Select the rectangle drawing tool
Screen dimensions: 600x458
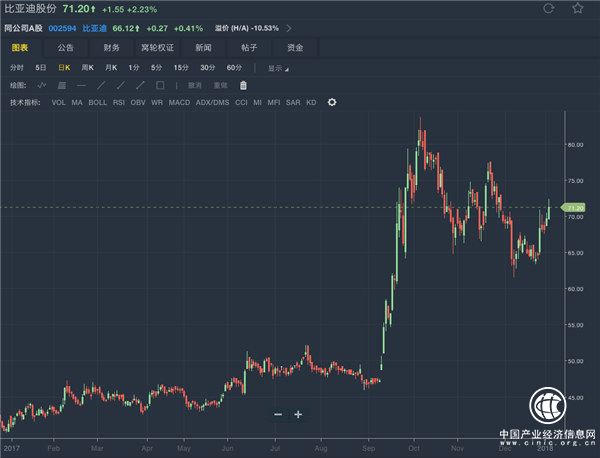(159, 85)
